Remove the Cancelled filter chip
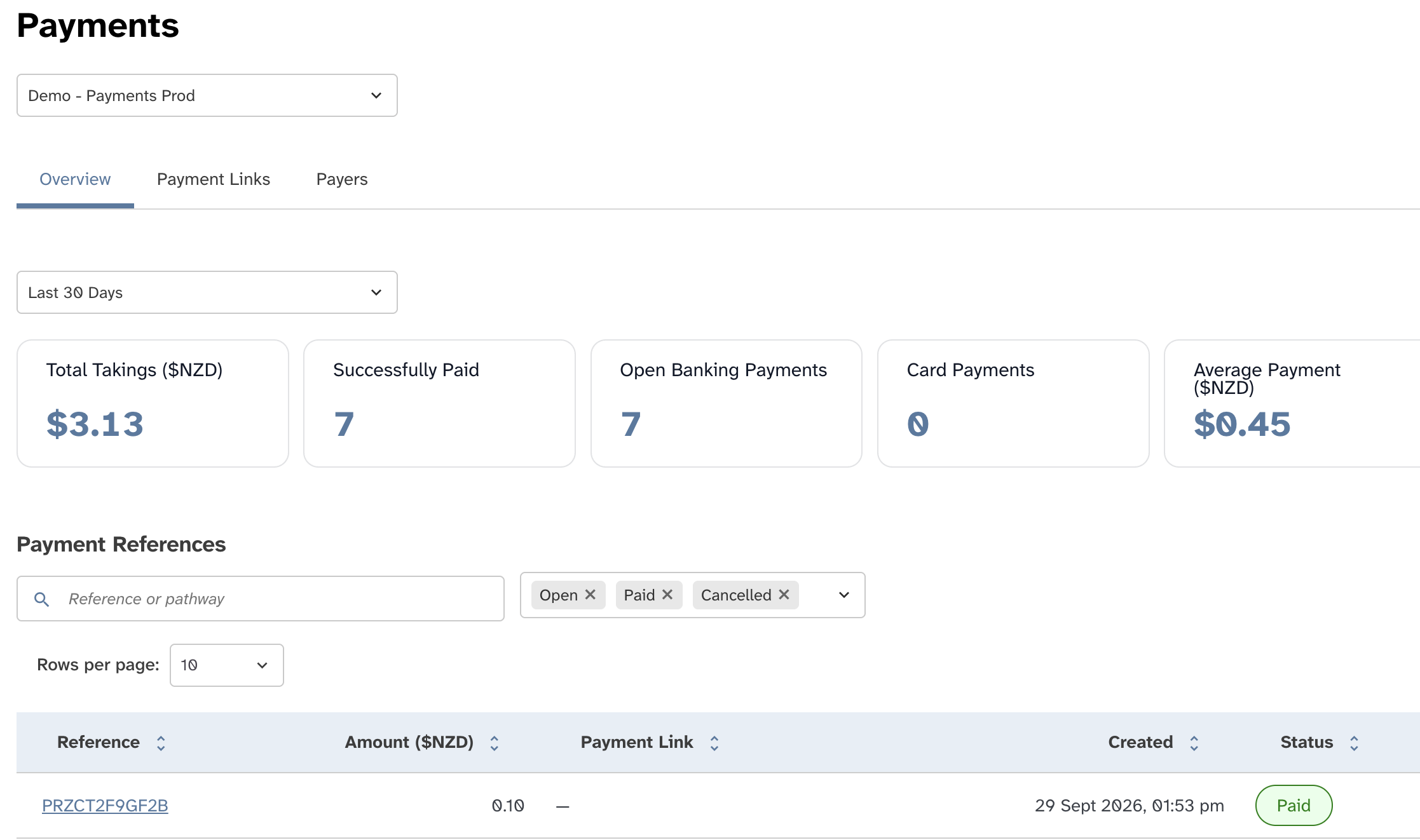Image resolution: width=1420 pixels, height=840 pixels. point(784,595)
